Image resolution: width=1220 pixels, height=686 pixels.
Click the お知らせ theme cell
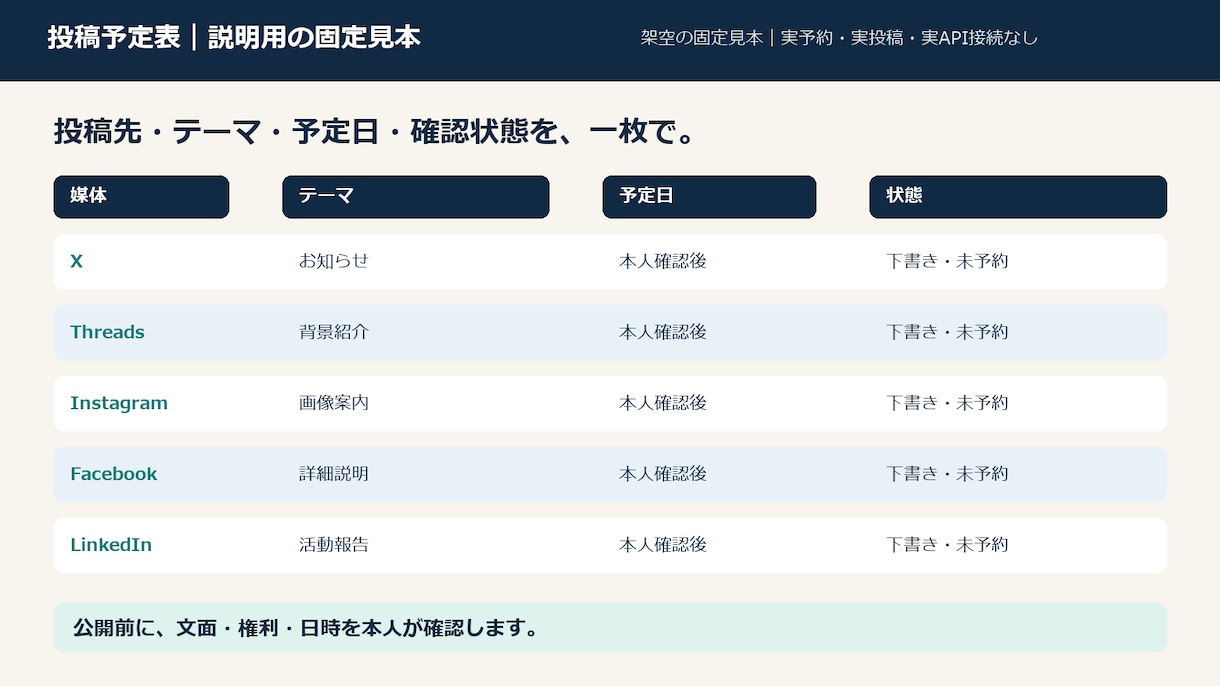click(x=334, y=261)
